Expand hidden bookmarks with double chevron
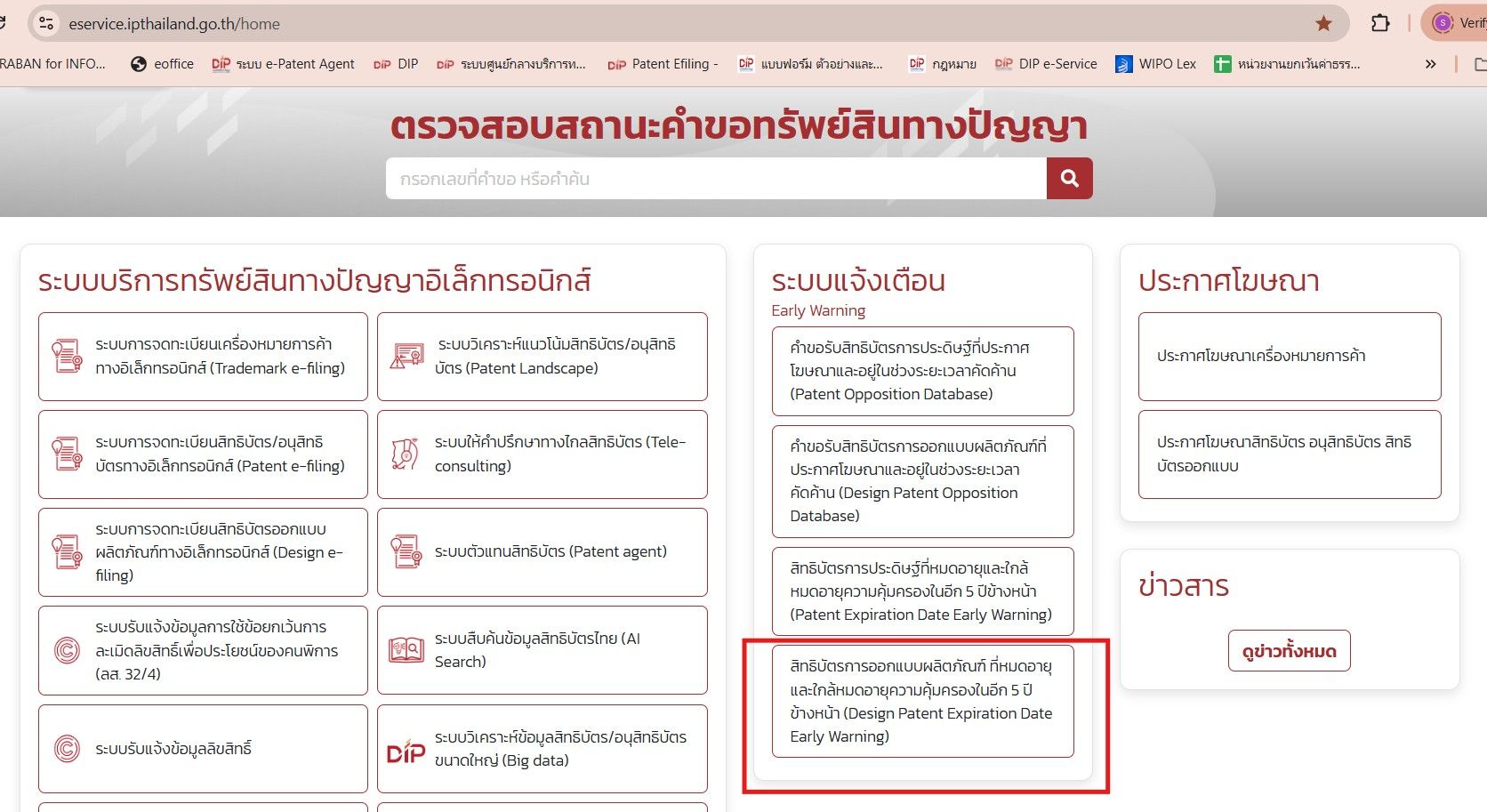 click(1430, 64)
